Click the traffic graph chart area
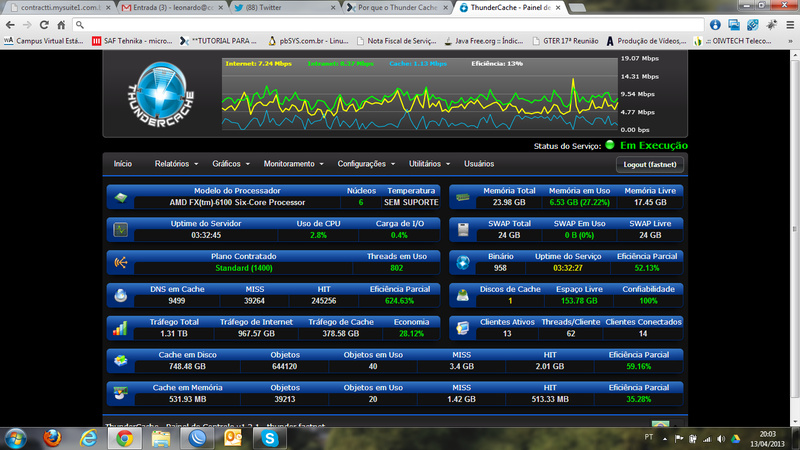This screenshot has width=800, height=450. pyautogui.click(x=419, y=93)
